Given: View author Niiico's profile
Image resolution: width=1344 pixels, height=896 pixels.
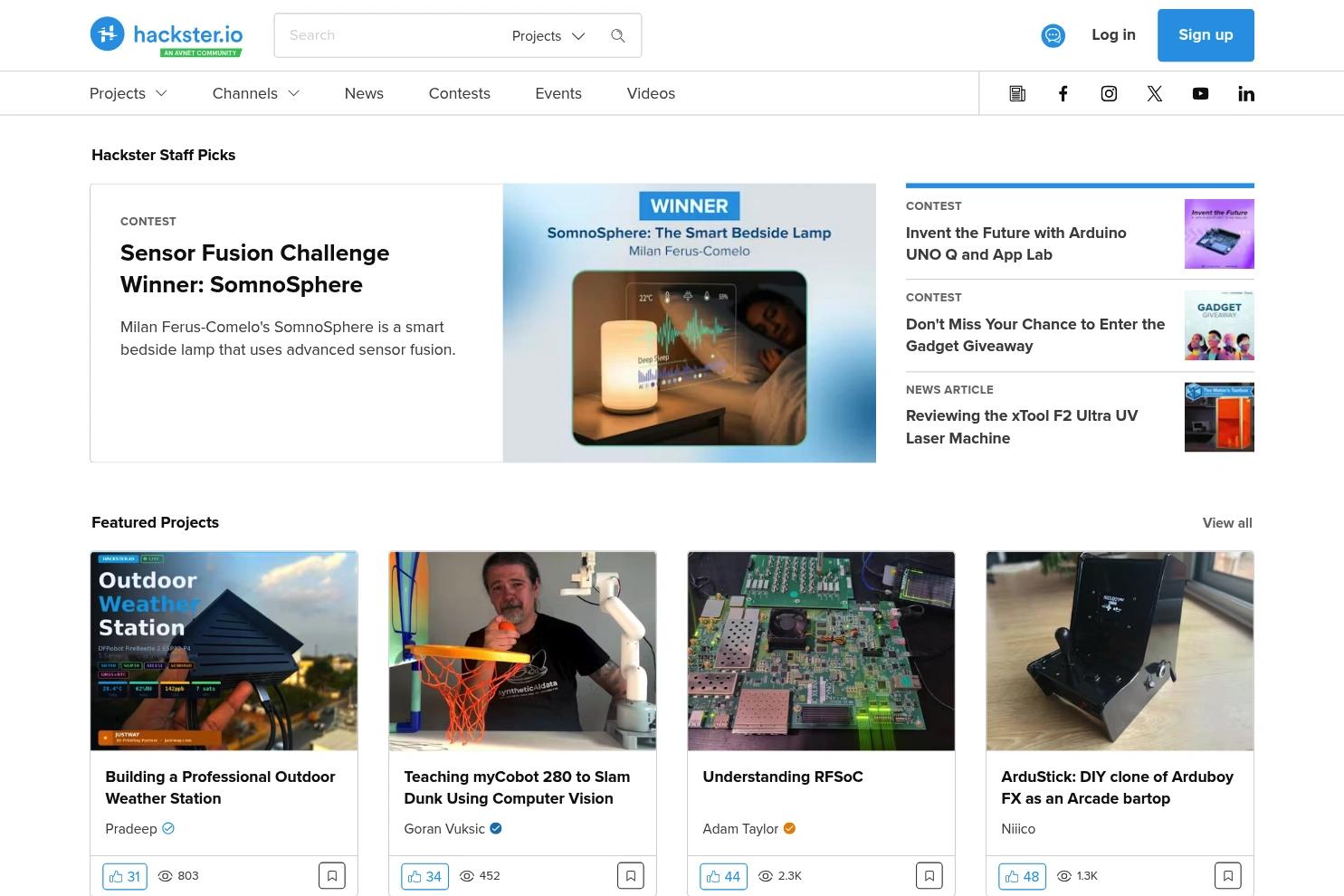Looking at the screenshot, I should pos(1018,829).
